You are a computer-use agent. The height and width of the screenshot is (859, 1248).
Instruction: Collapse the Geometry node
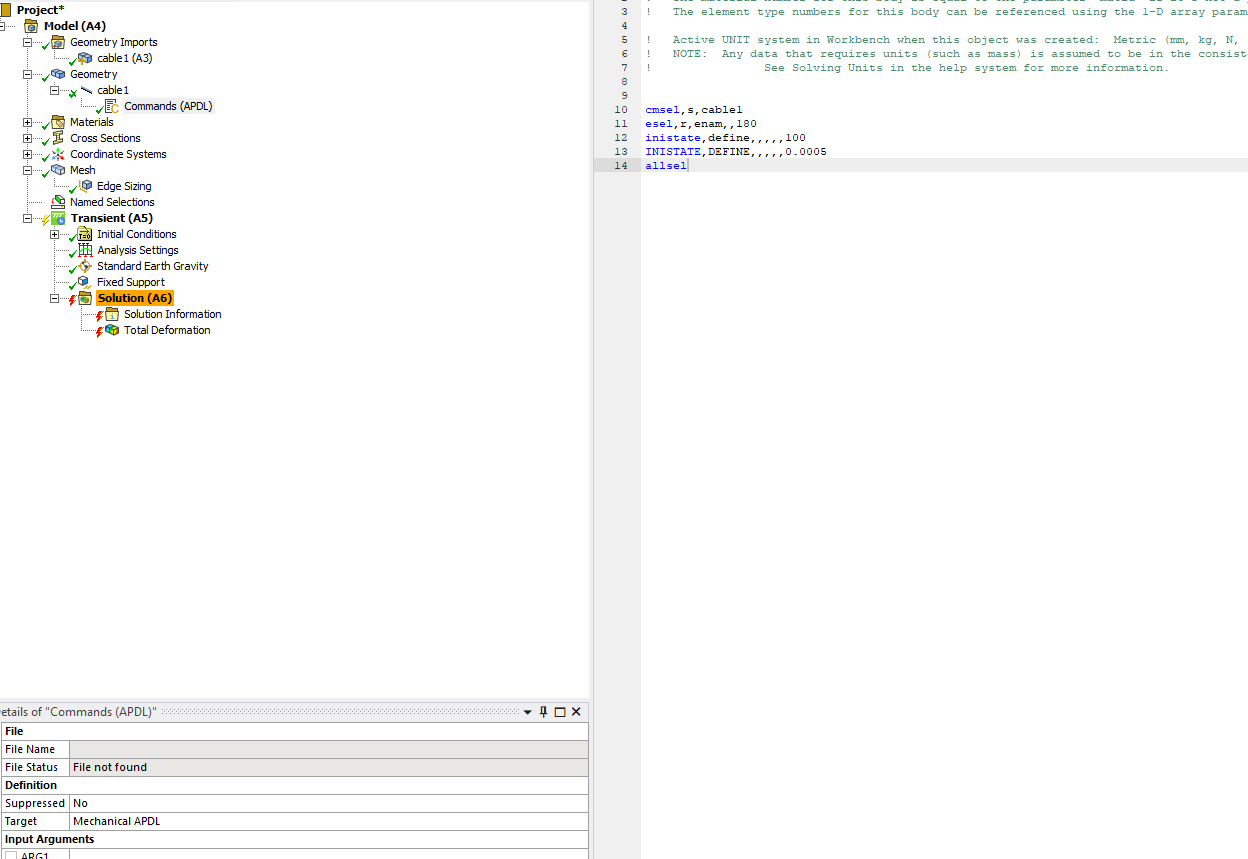coord(28,74)
